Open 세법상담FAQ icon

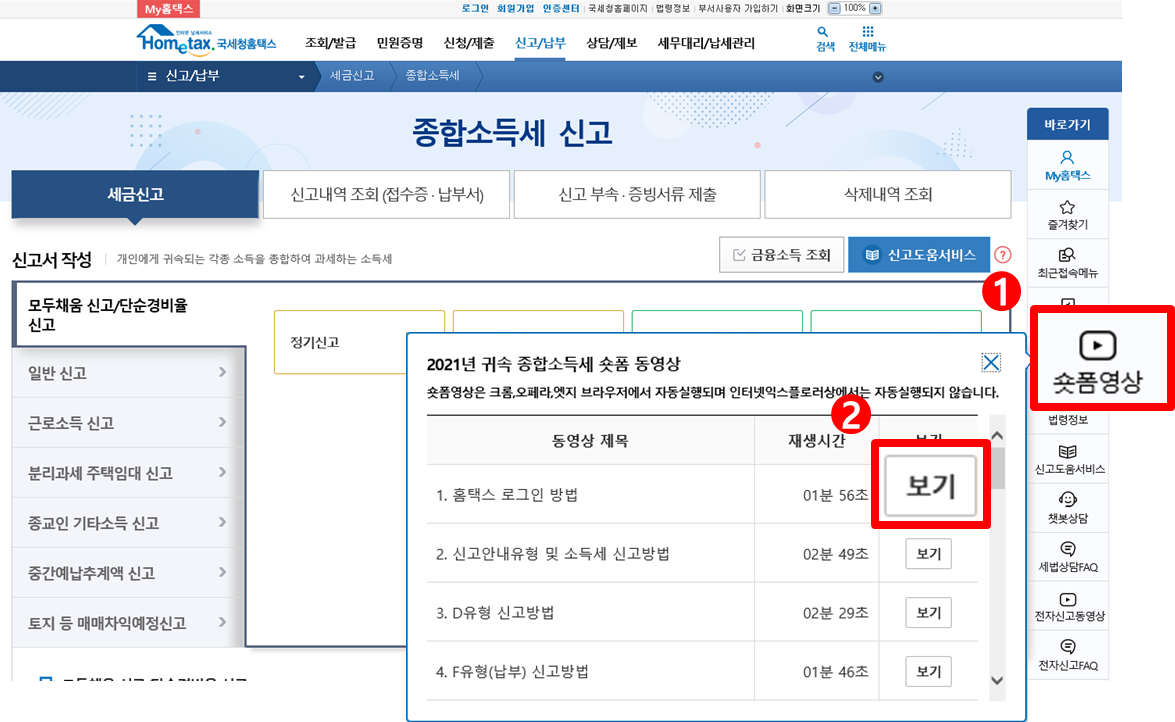1068,549
